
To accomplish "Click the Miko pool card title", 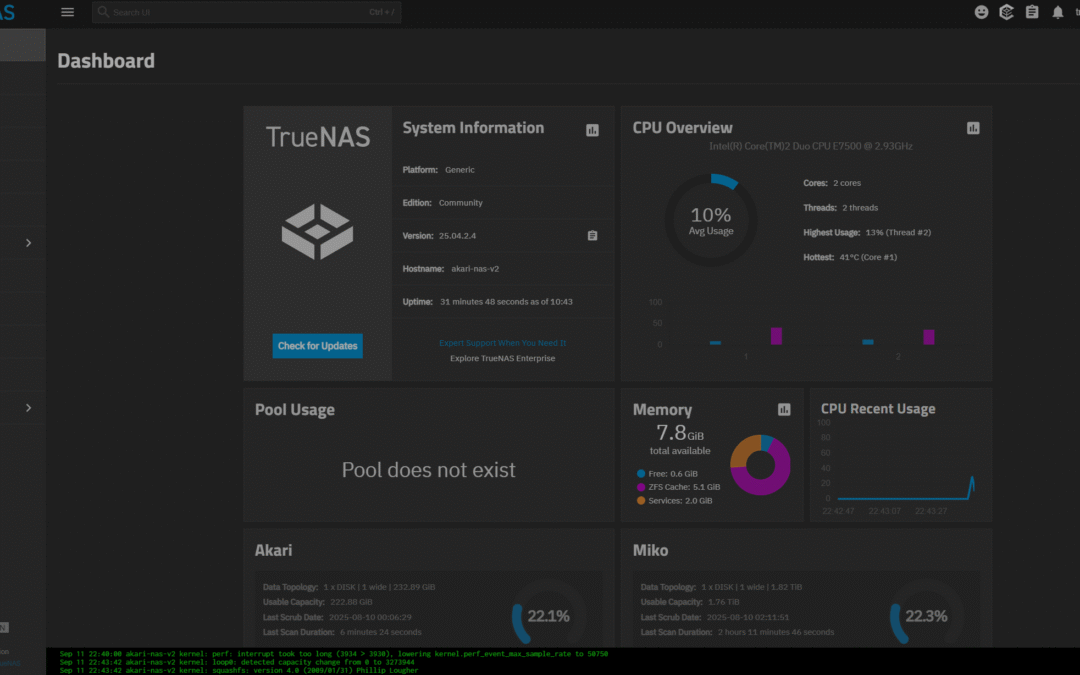I will 650,550.
